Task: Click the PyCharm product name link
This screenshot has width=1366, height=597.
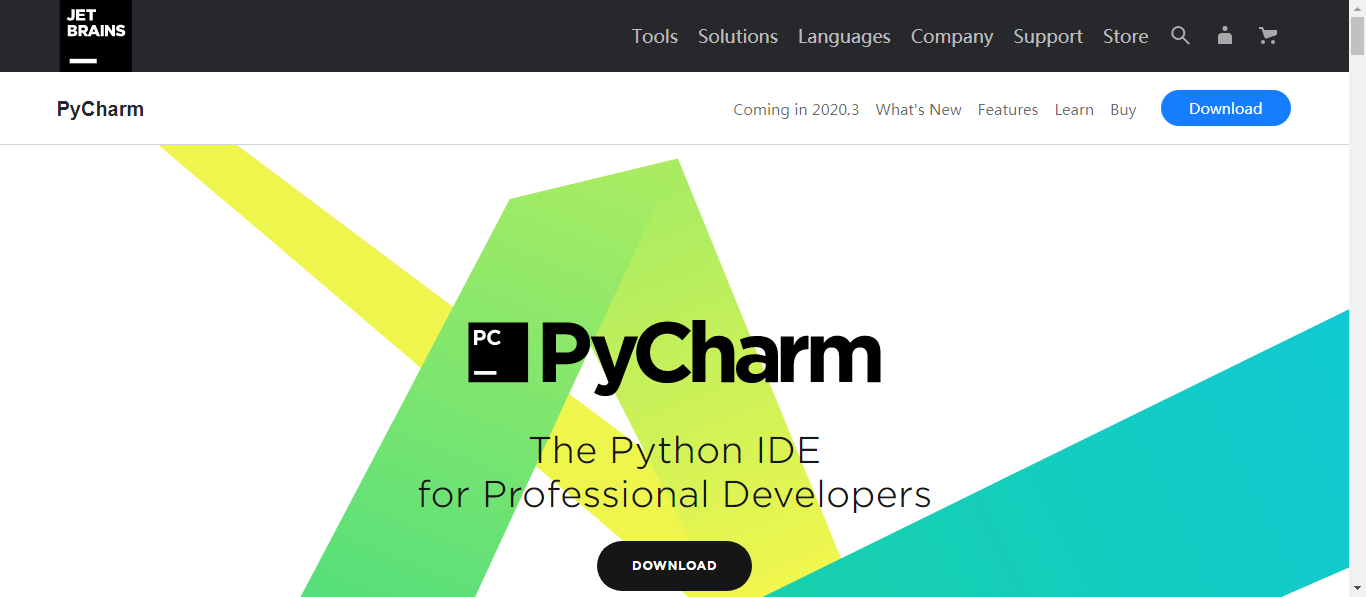Action: click(x=100, y=109)
